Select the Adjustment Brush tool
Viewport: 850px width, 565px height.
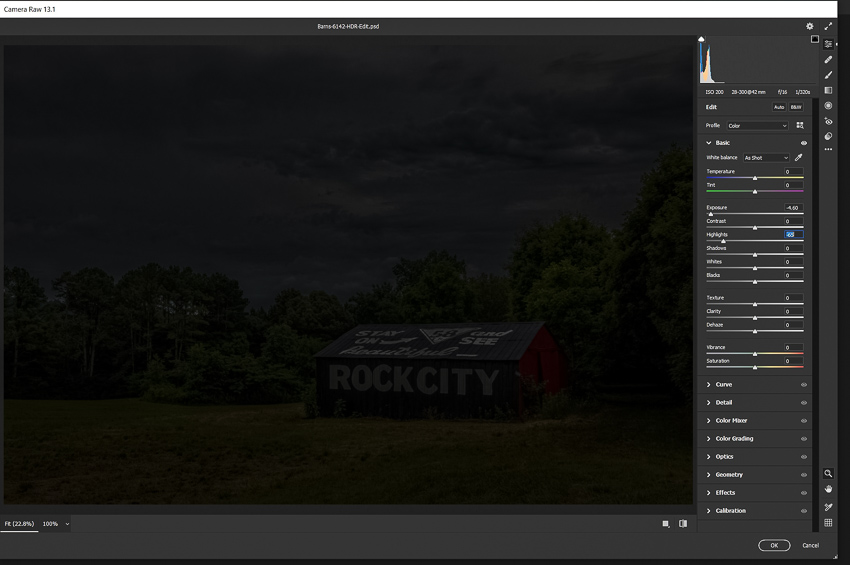(x=828, y=75)
